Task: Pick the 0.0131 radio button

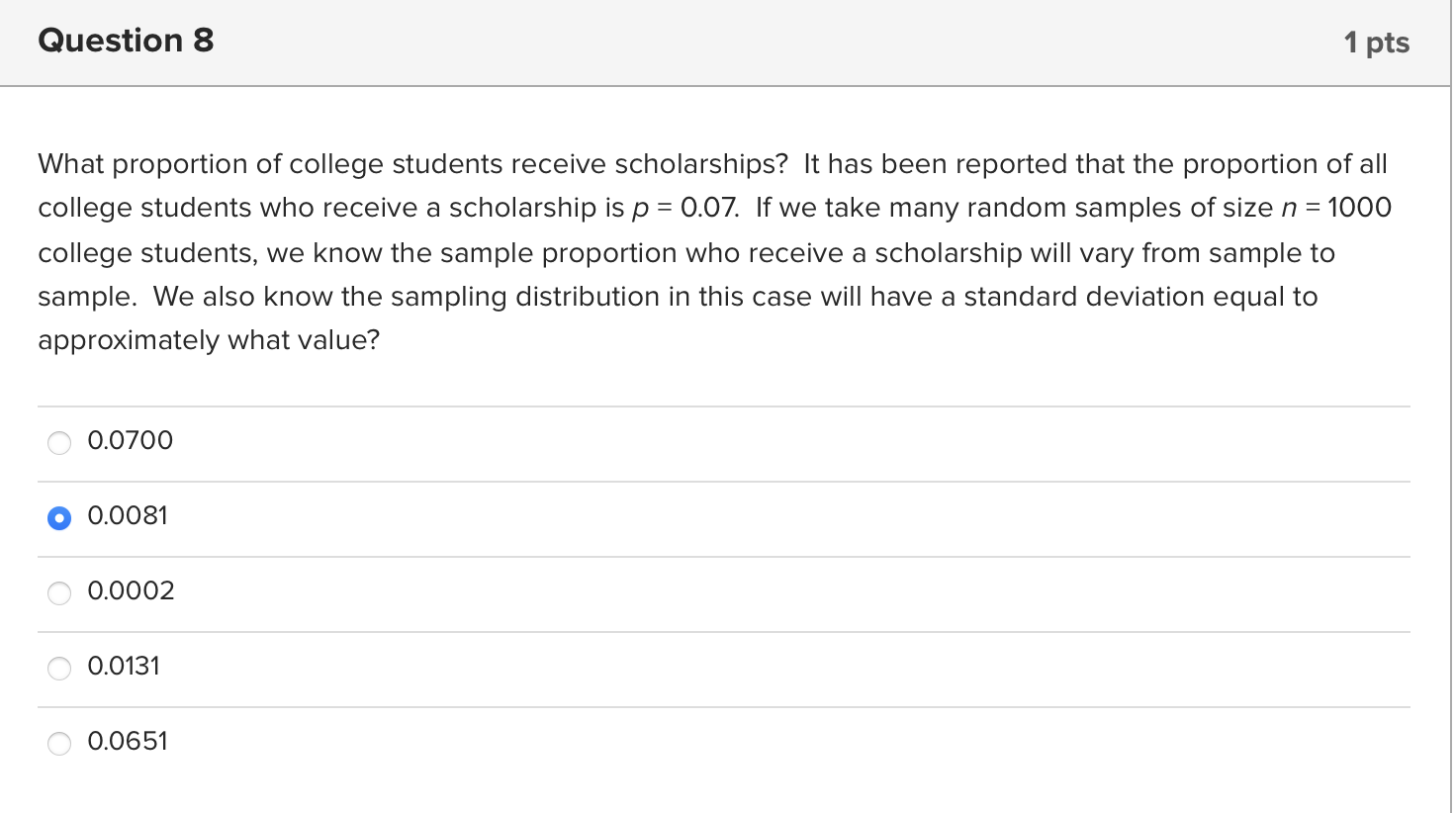Action: (59, 668)
